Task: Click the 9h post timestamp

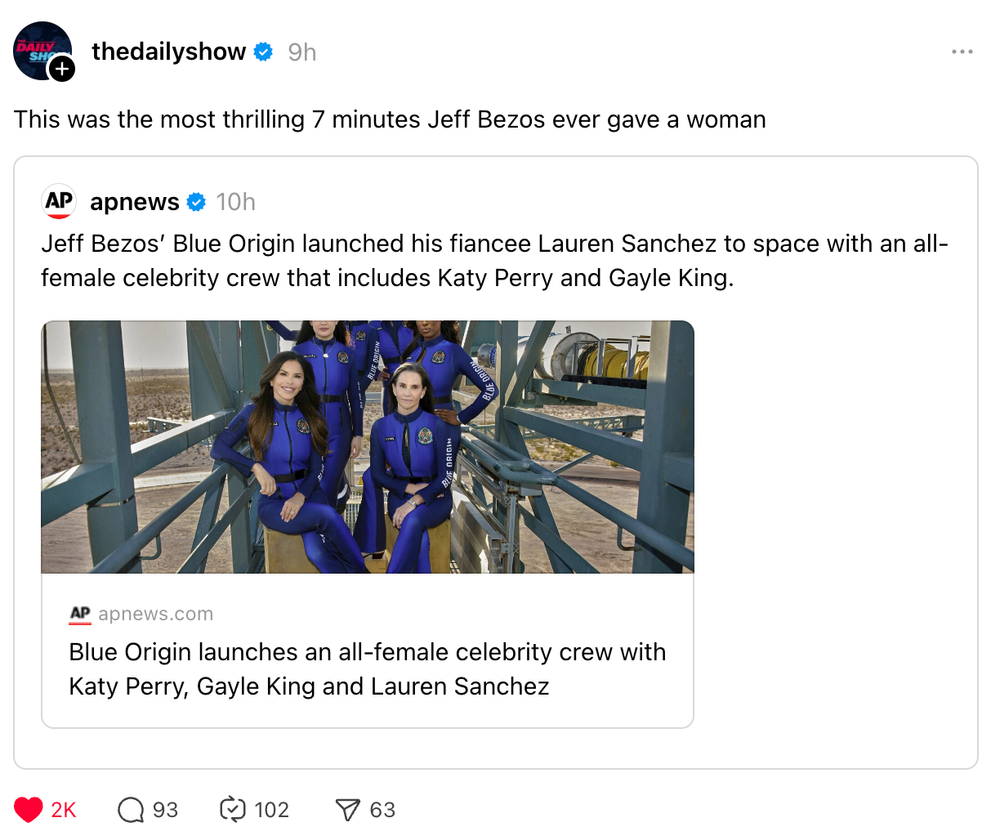Action: pos(302,52)
